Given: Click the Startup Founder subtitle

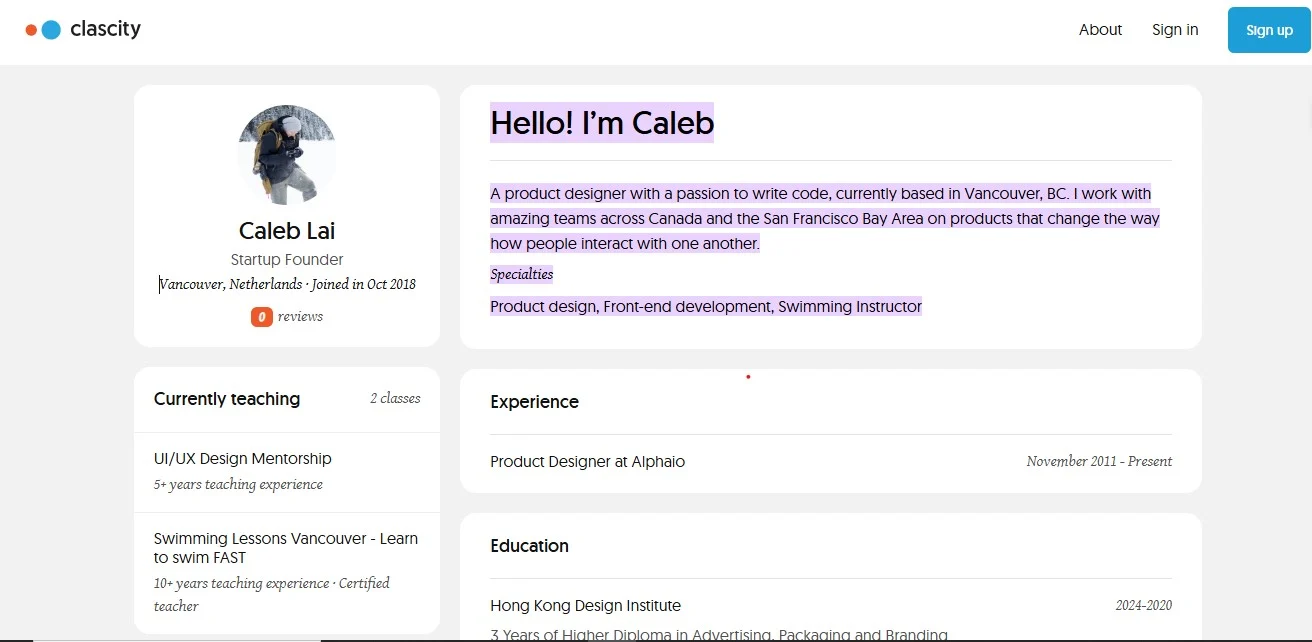Looking at the screenshot, I should pyautogui.click(x=287, y=260).
